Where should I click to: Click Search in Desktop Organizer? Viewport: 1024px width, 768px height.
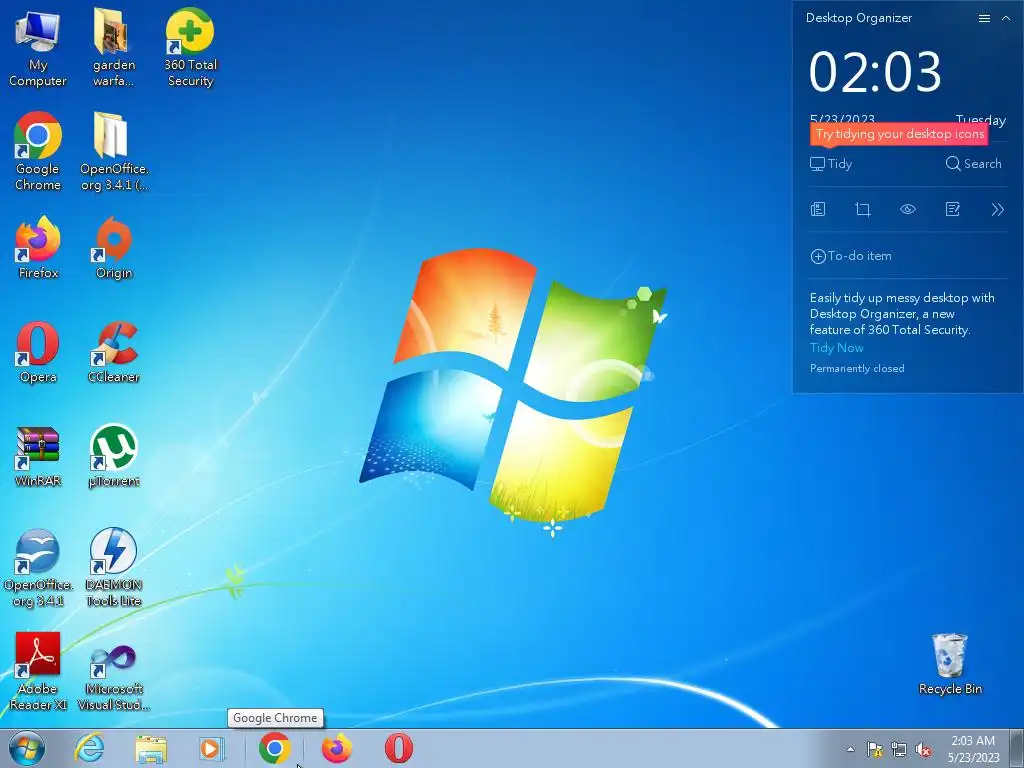[x=973, y=164]
